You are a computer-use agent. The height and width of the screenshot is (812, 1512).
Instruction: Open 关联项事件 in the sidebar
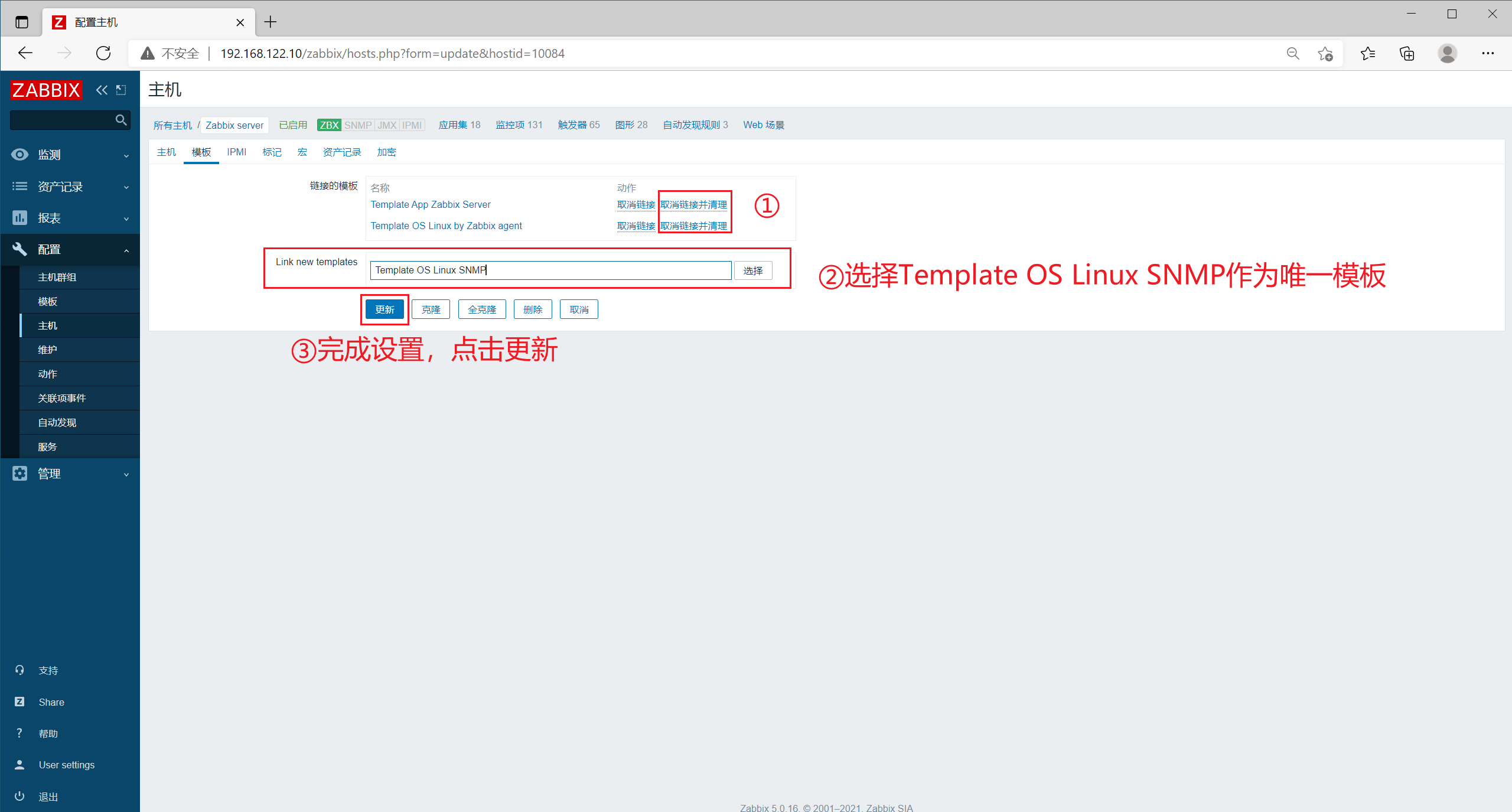tap(80, 398)
